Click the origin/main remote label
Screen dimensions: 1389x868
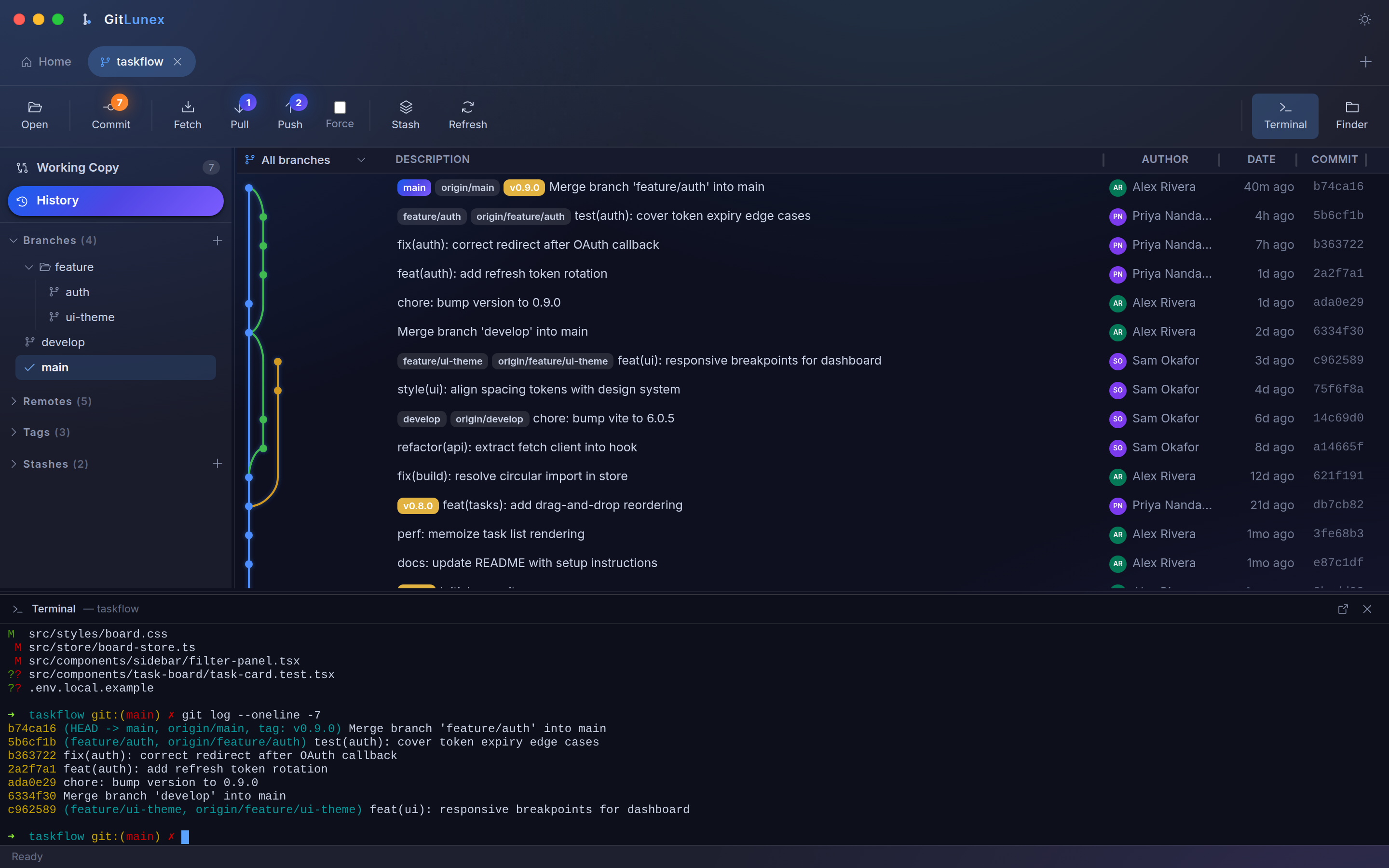(467, 187)
